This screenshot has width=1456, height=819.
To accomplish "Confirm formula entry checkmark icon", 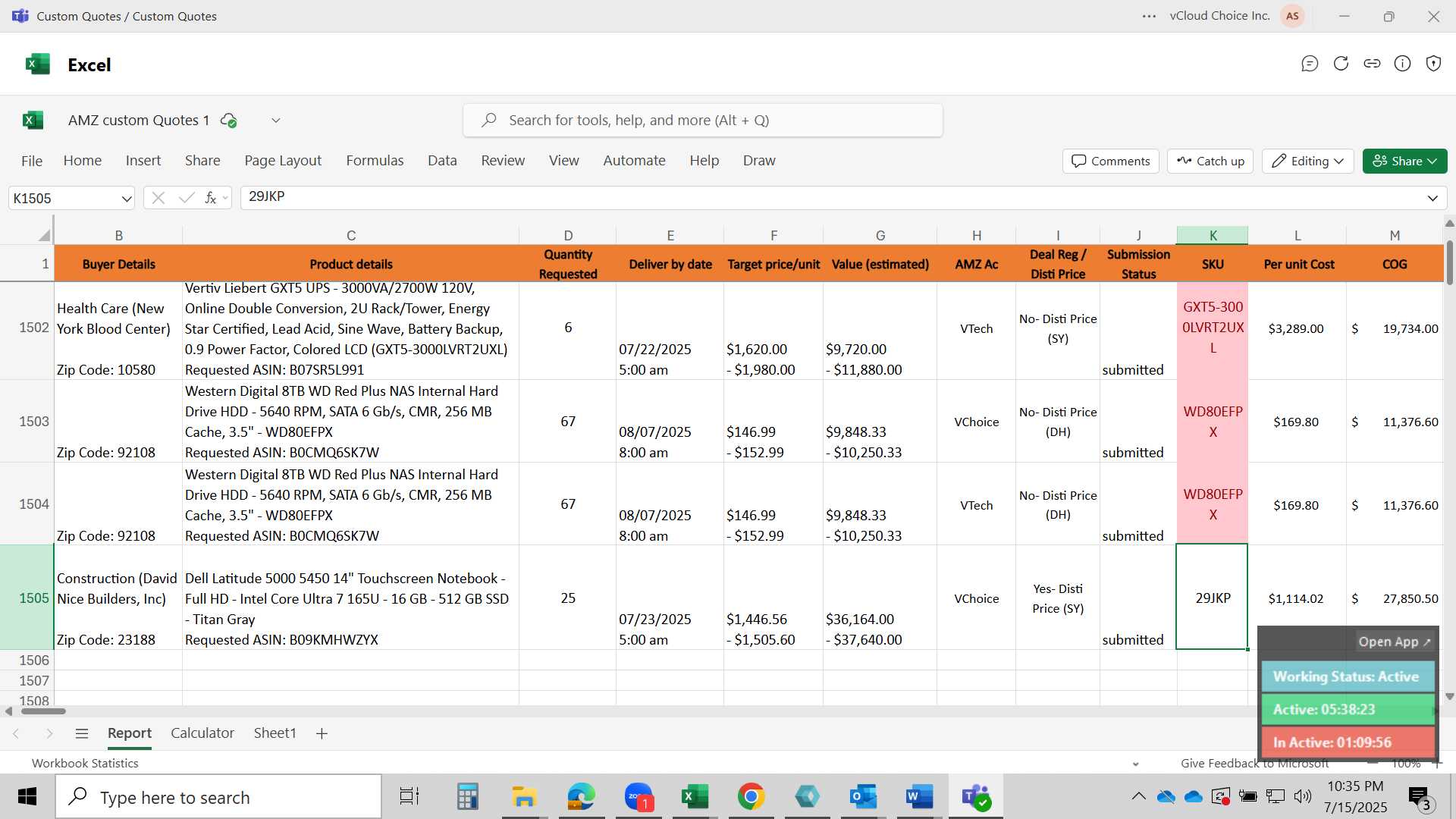I will click(x=186, y=198).
